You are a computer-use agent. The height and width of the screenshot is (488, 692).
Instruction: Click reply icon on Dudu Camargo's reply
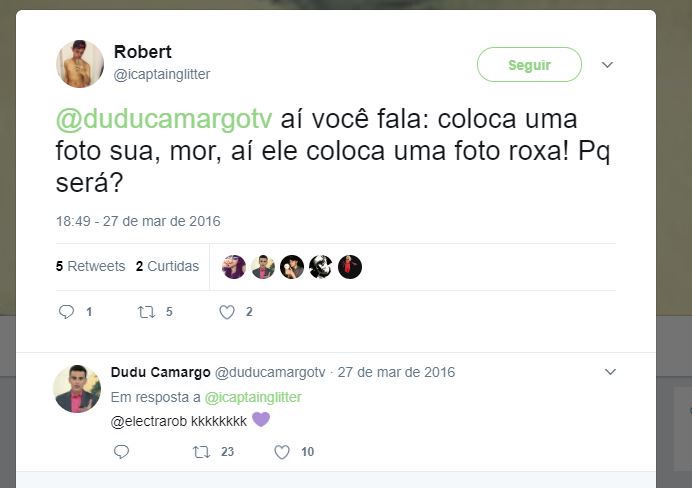coord(121,451)
